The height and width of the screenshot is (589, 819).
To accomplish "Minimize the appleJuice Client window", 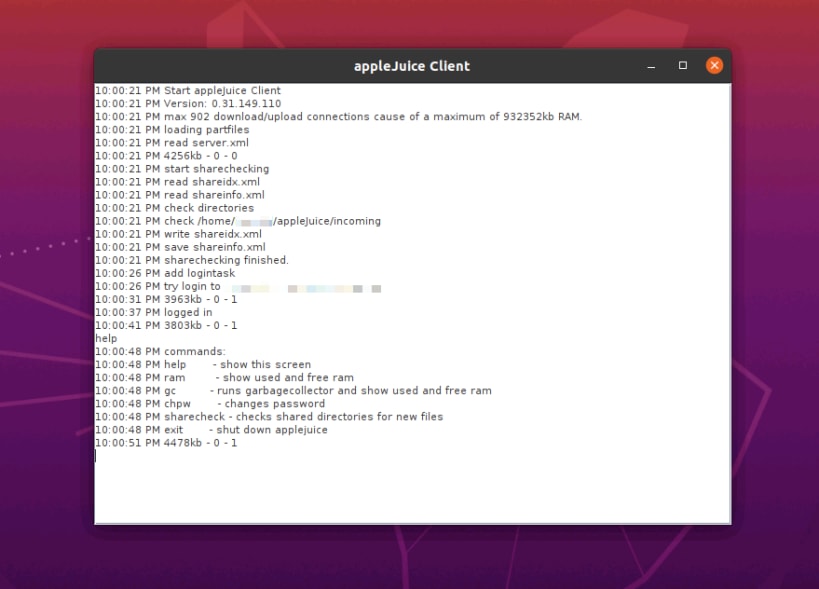I will point(651,66).
